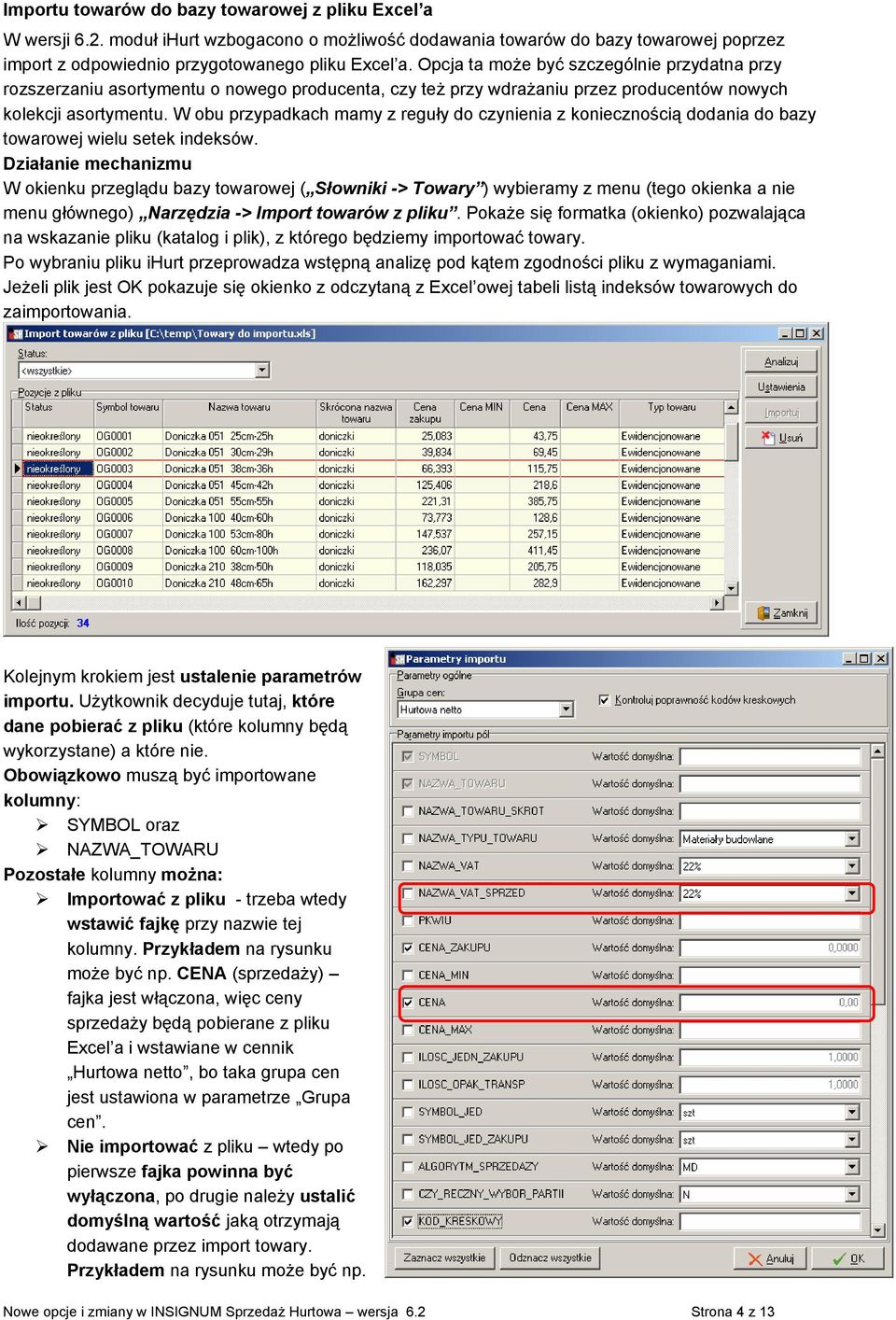This screenshot has width=896, height=1320.
Task: Toggle the NAZWA_VAT checkbox
Action: pos(407,865)
